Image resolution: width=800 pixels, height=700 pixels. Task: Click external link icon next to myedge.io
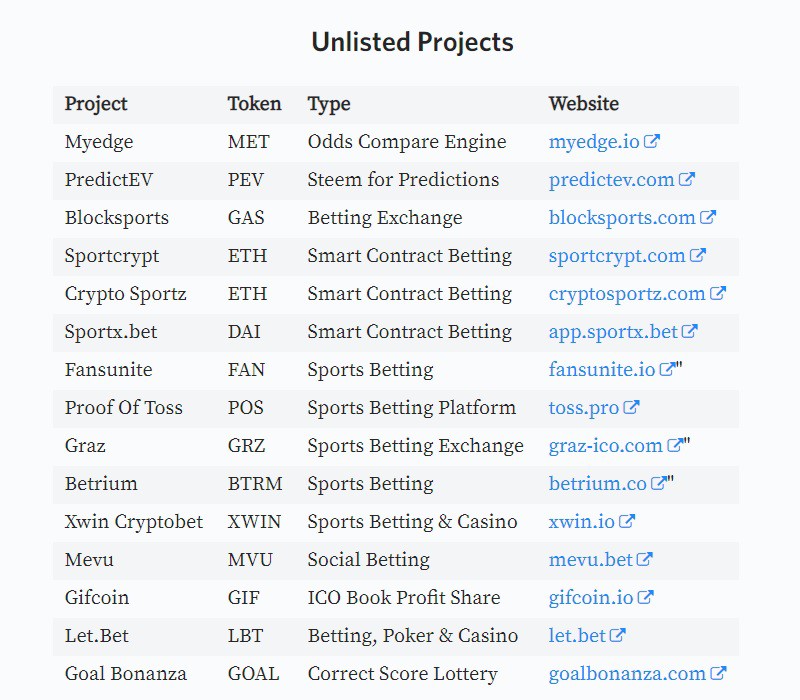click(x=652, y=141)
